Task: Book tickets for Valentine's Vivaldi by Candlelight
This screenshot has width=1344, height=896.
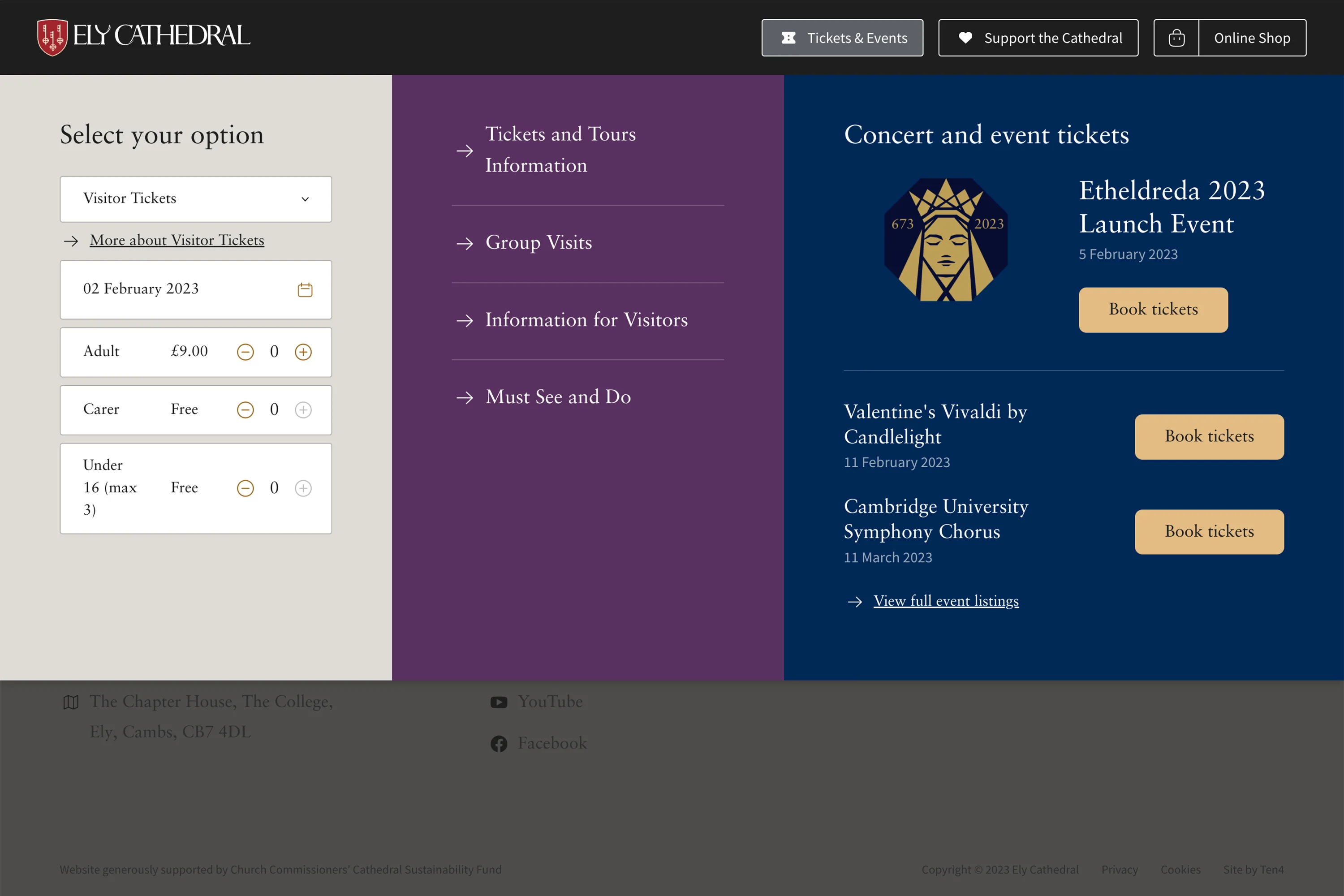Action: [x=1209, y=436]
